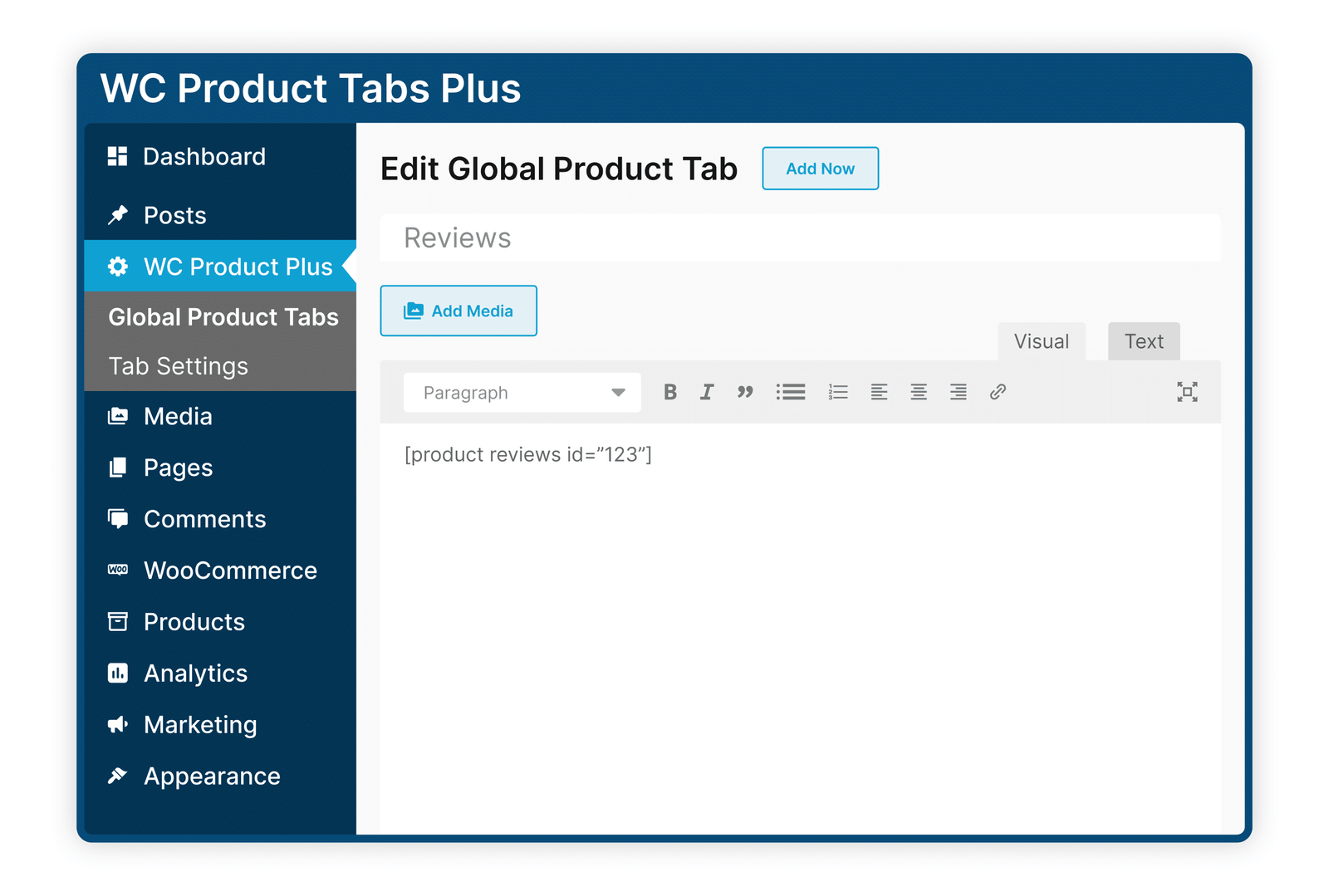Click the Posts pin icon
Viewport: 1329px width, 896px height.
(118, 215)
